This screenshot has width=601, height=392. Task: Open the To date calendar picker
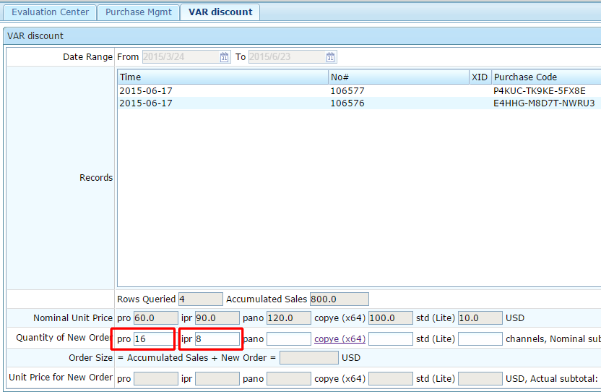point(330,57)
